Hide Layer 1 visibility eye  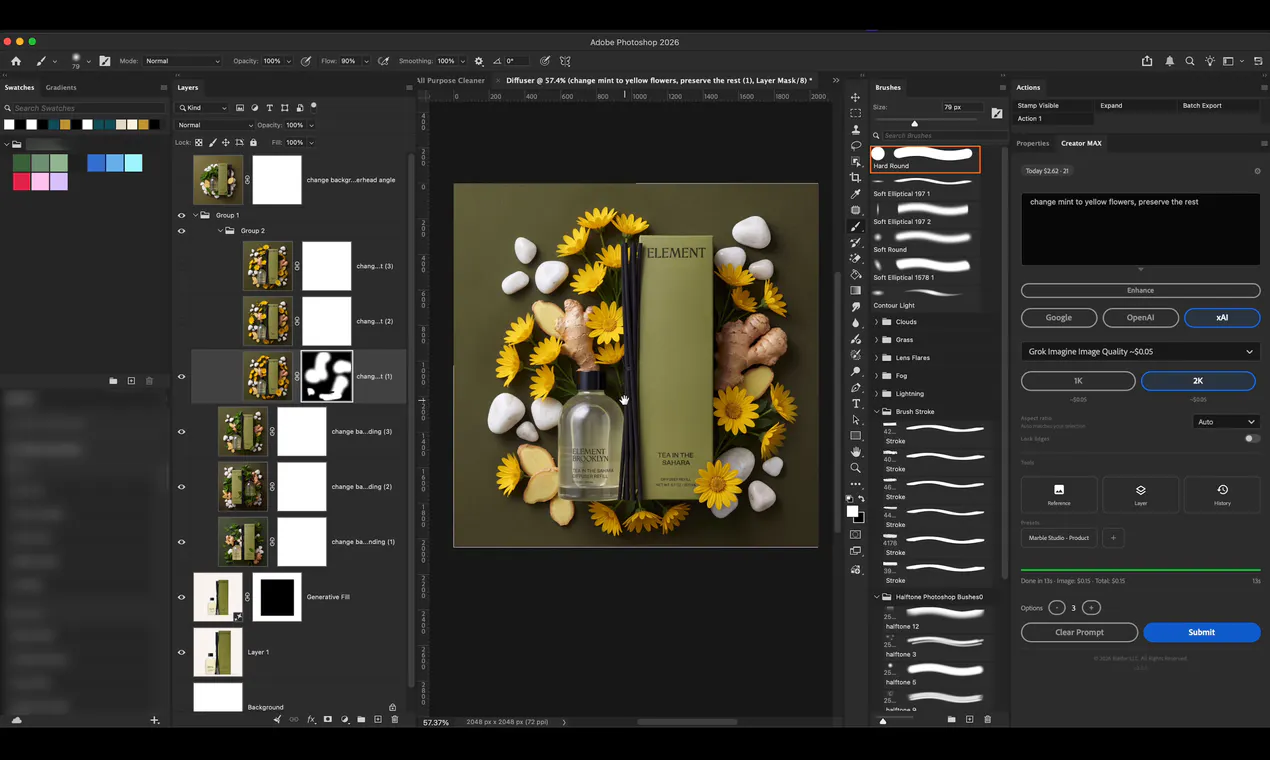181,652
